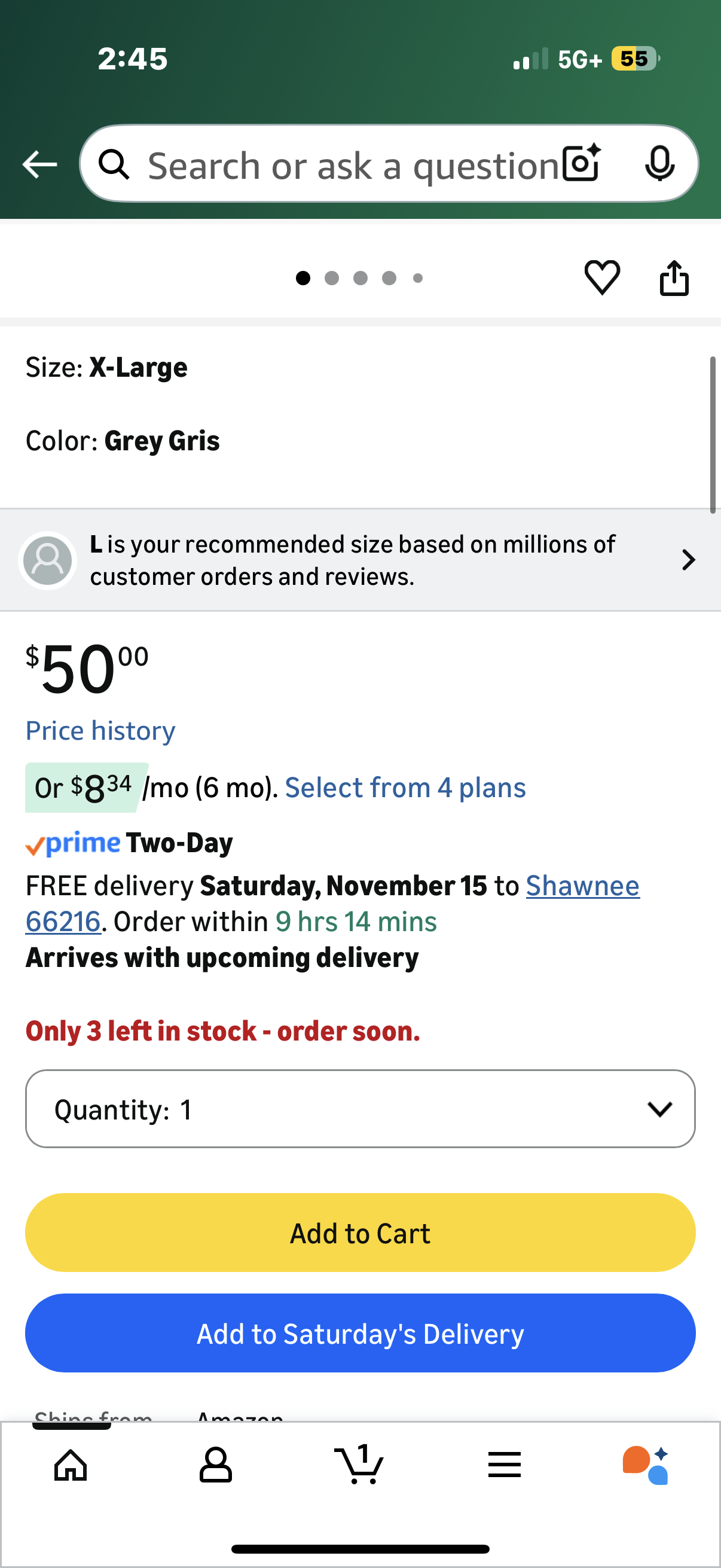Open the Rufus AI assistant icon
This screenshot has height=1568, width=721.
646,1465
